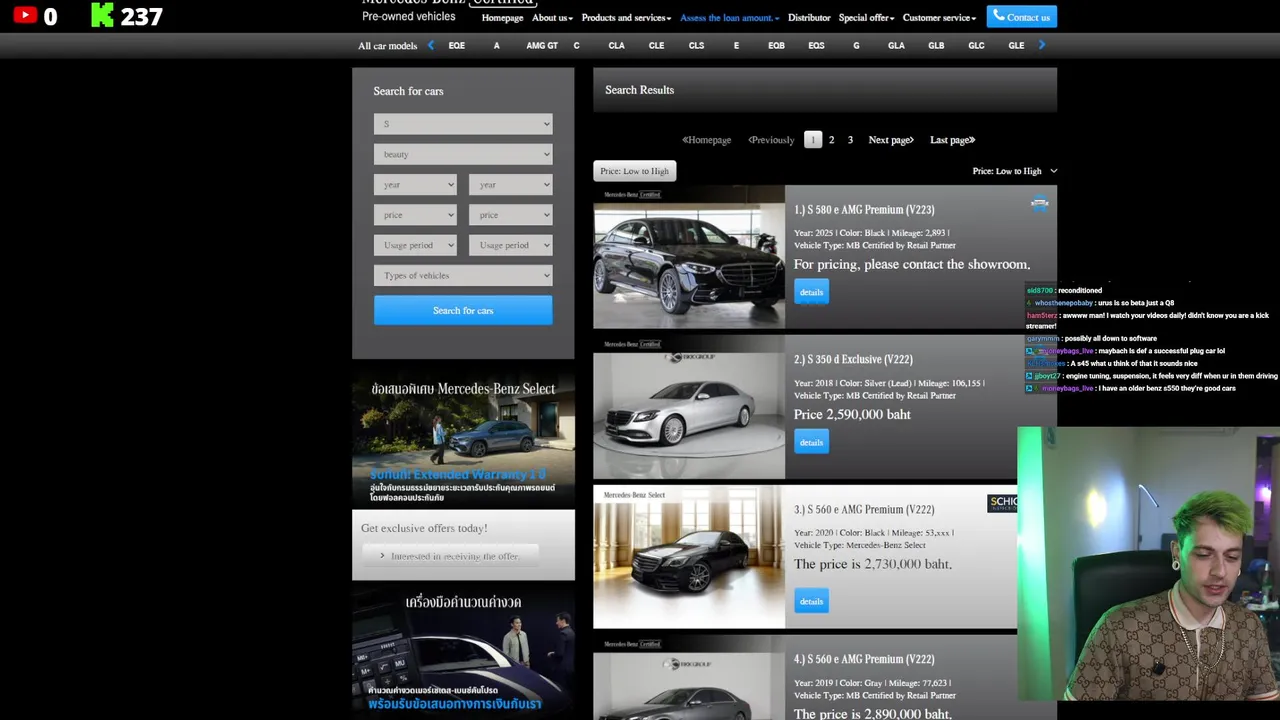1280x720 pixels.
Task: Click the green Kick logo icon
Action: point(102,15)
